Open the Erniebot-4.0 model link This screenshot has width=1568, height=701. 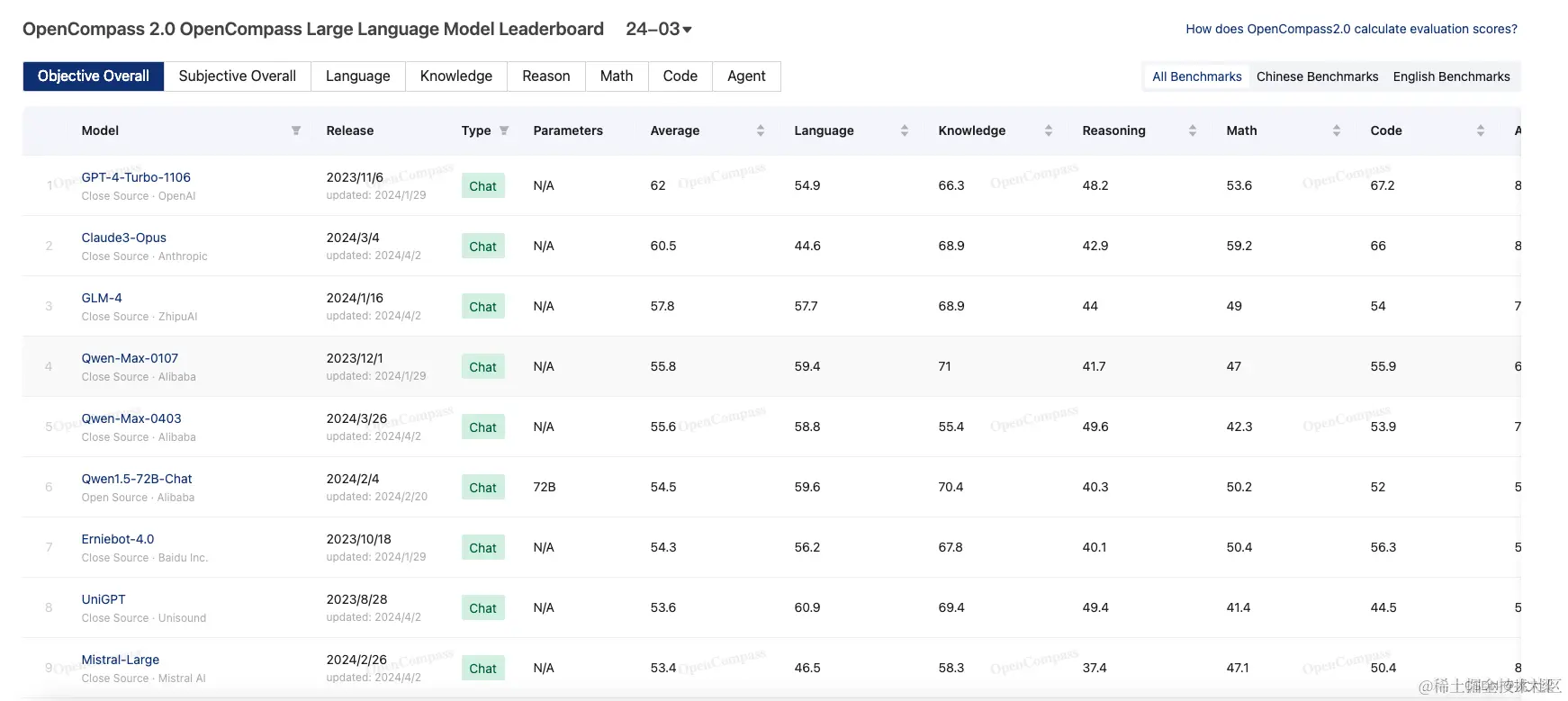coord(118,539)
